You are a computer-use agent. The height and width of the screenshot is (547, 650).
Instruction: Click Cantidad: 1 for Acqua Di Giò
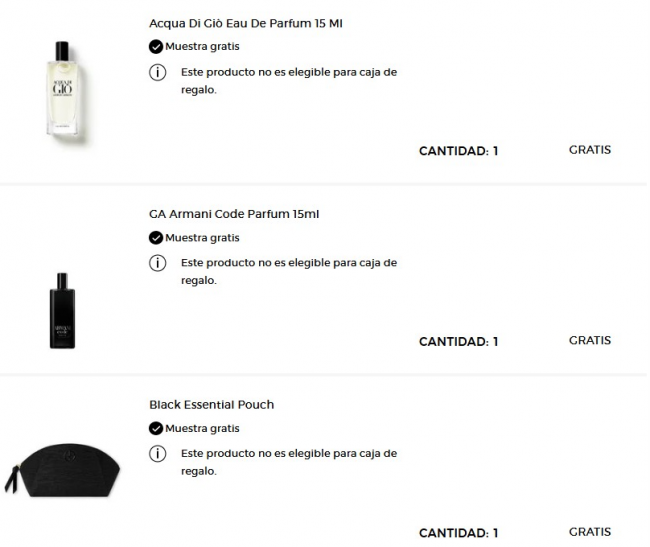pyautogui.click(x=458, y=151)
